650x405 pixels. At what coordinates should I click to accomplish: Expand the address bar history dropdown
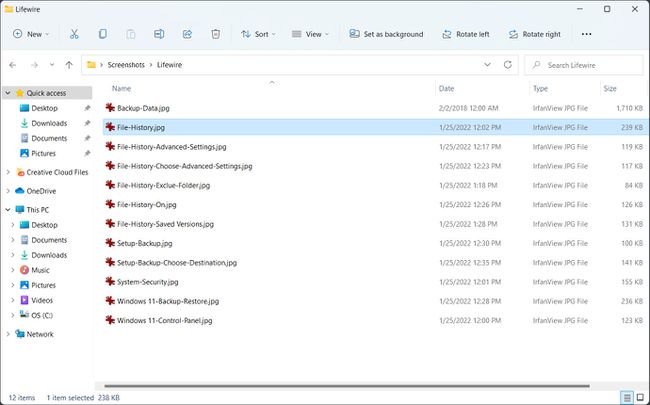488,65
